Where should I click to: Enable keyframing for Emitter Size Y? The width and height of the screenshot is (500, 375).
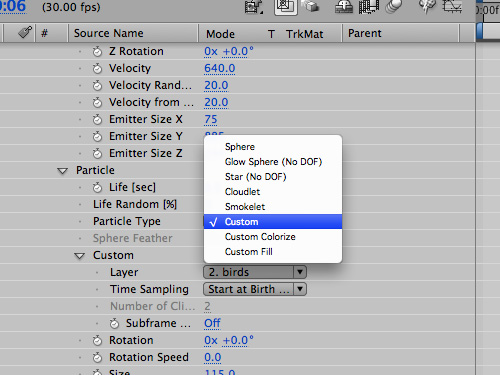[97, 136]
